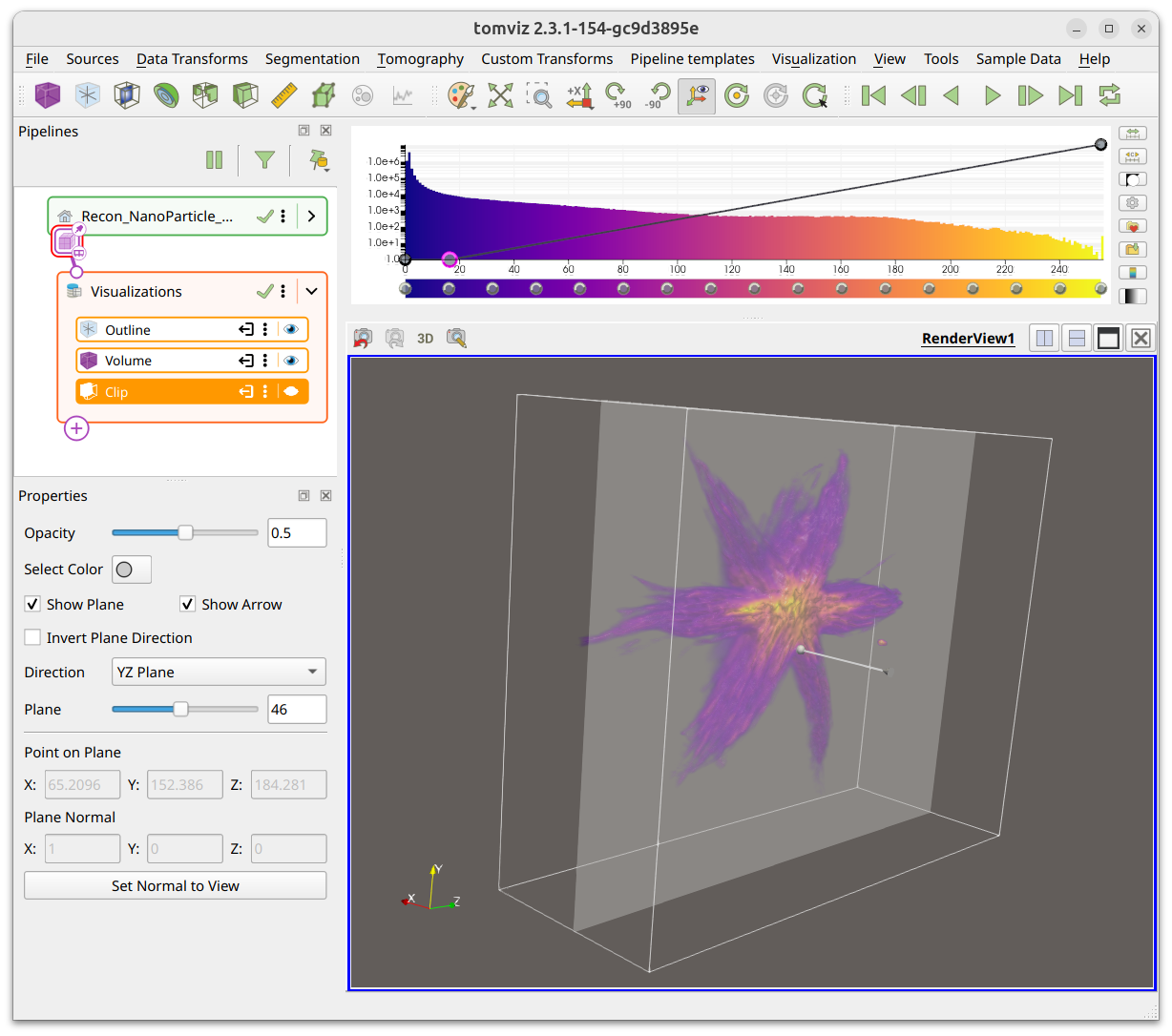The width and height of the screenshot is (1172, 1036).
Task: Jump to the first frame
Action: click(873, 94)
